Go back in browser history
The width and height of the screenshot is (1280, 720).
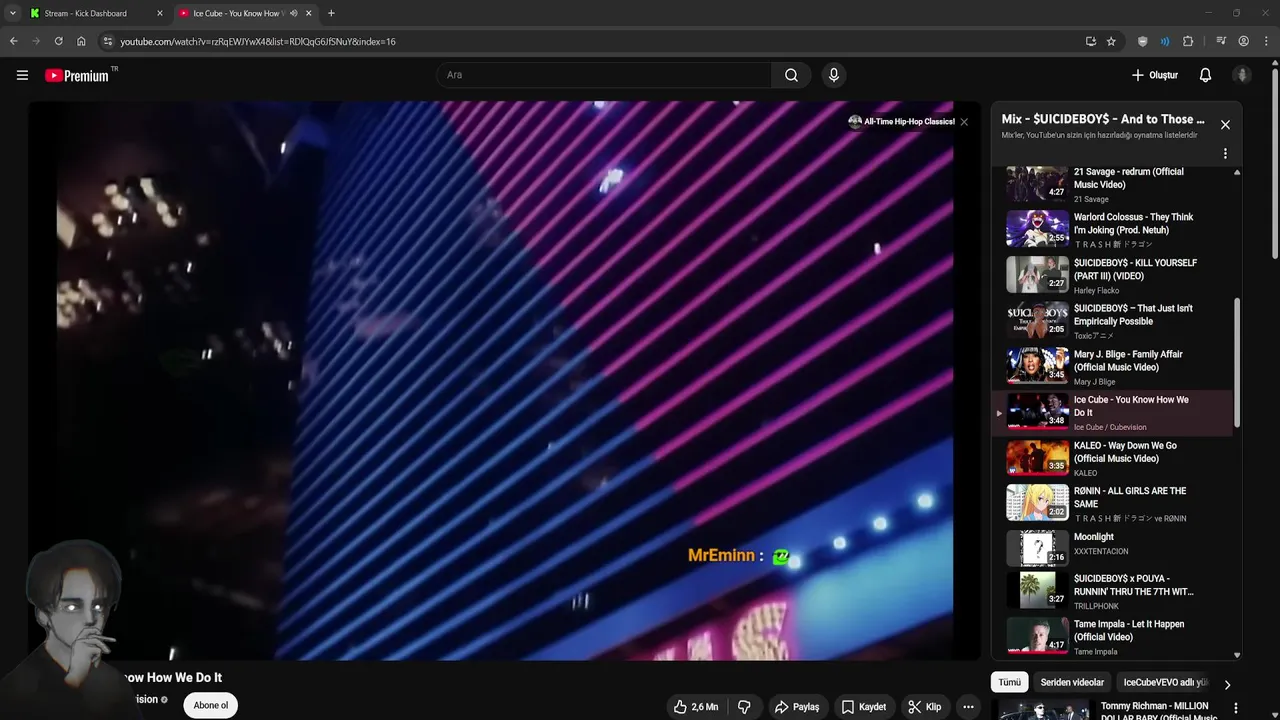pos(13,41)
